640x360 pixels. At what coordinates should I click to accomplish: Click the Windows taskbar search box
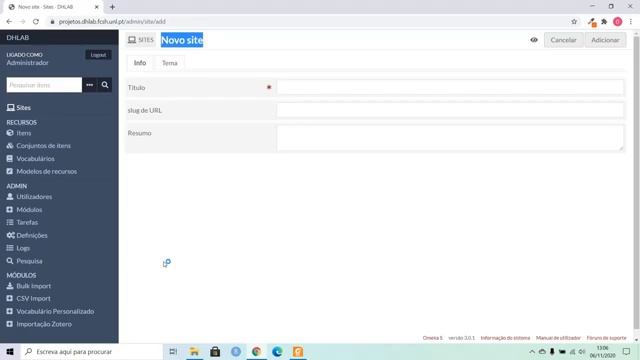92,351
